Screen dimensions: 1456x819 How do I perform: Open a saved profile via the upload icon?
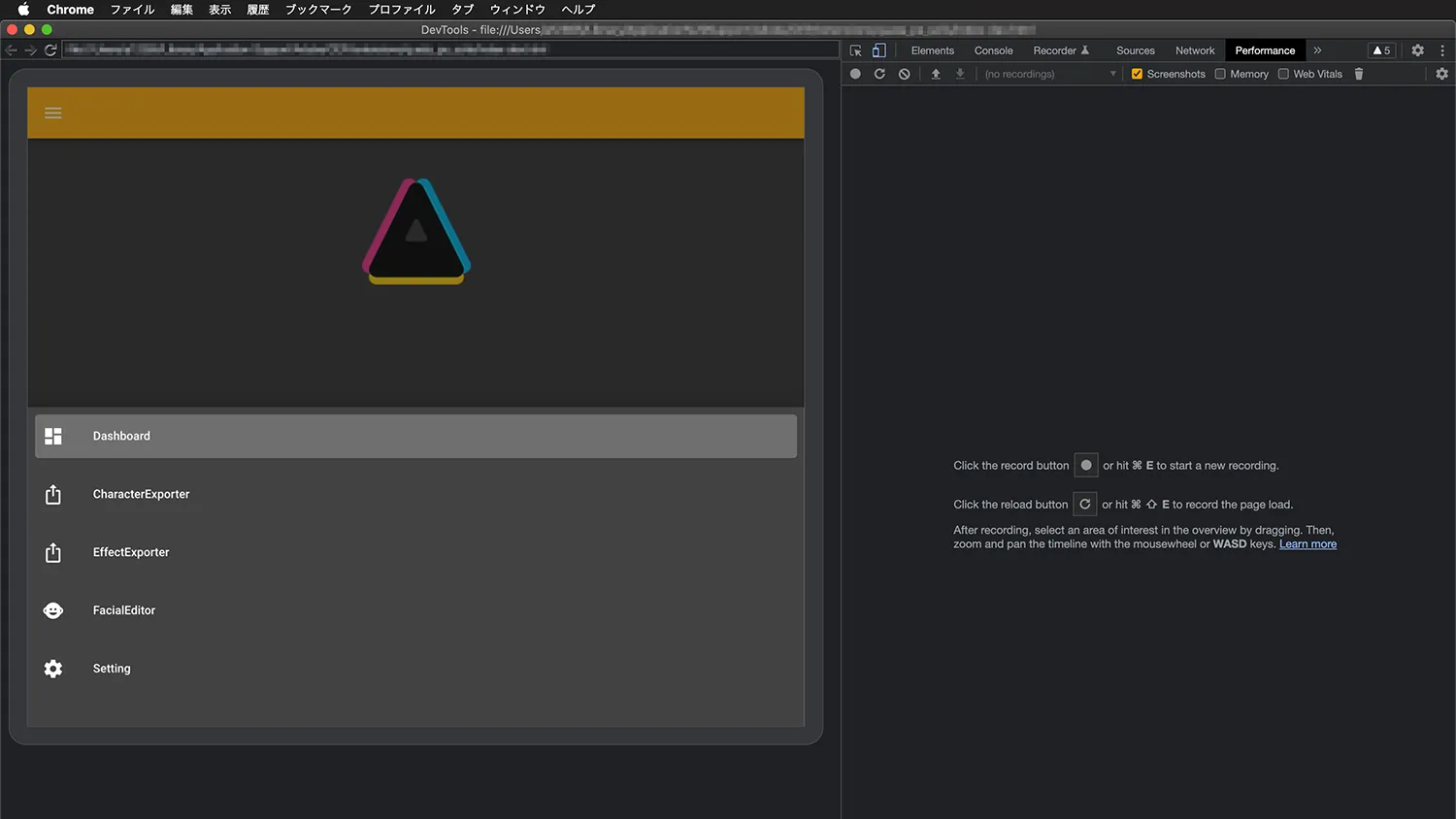(935, 74)
